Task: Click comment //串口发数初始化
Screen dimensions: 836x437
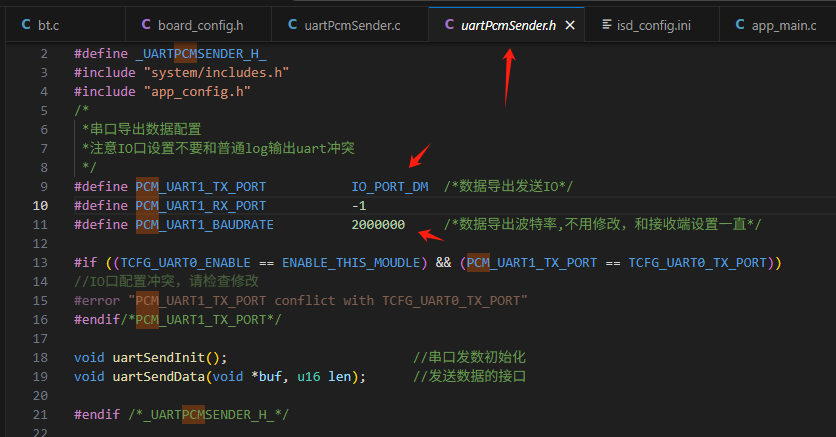Action: pos(469,358)
